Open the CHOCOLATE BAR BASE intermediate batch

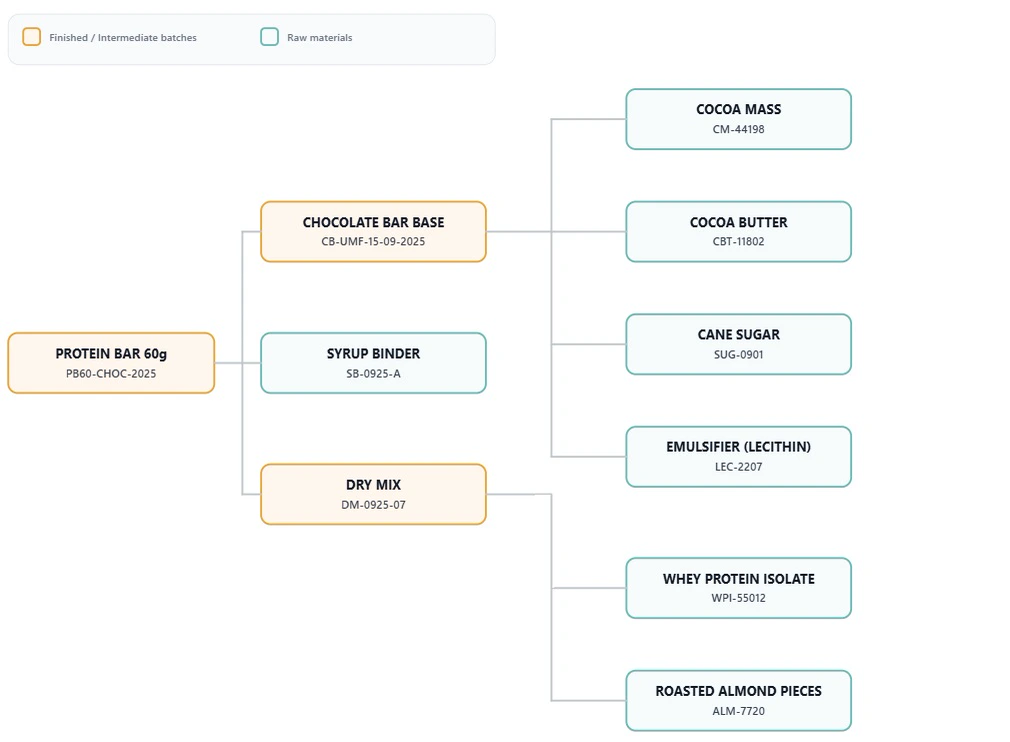coord(373,231)
